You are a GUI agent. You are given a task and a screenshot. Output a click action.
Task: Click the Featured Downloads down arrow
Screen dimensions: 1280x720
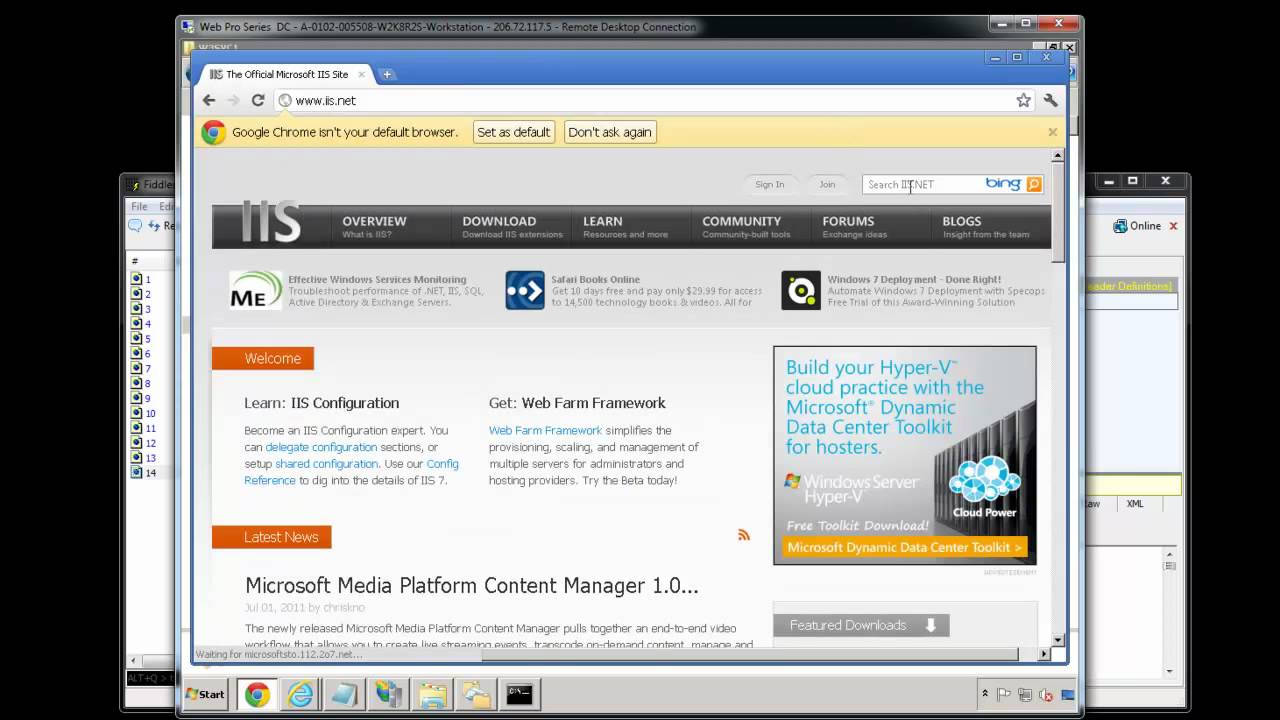pyautogui.click(x=930, y=625)
